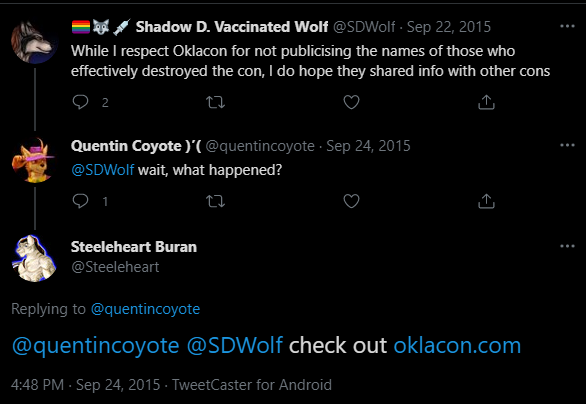
Task: Open more options for SDWolf's tweet
Action: coord(567,26)
